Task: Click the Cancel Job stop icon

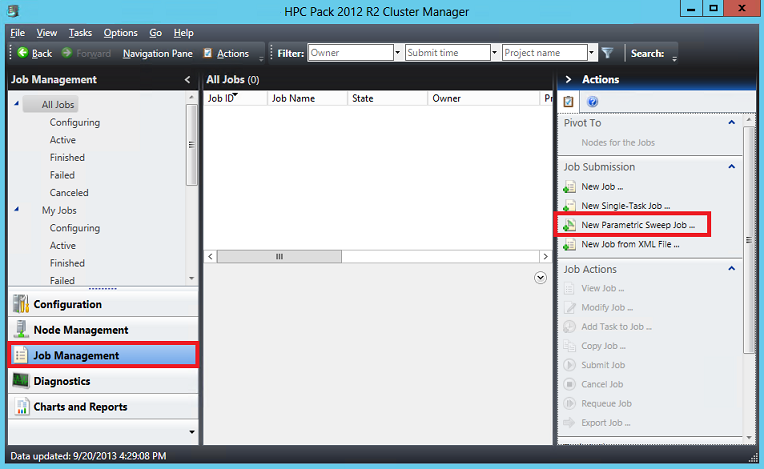Action: pos(569,384)
